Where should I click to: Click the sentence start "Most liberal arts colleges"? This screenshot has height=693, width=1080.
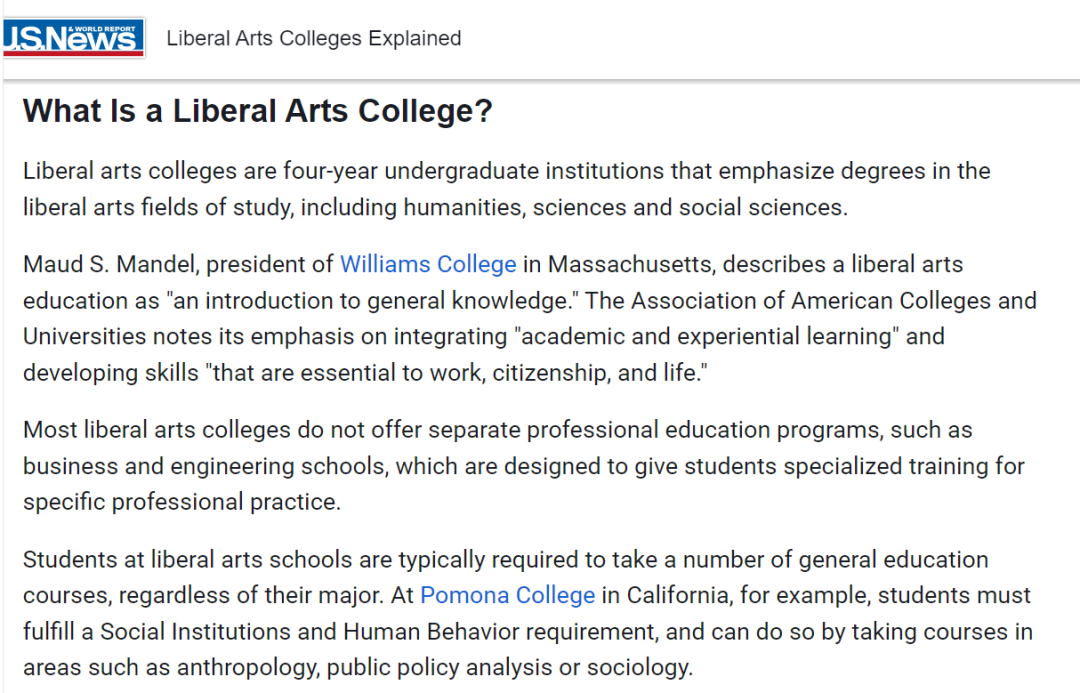[157, 430]
